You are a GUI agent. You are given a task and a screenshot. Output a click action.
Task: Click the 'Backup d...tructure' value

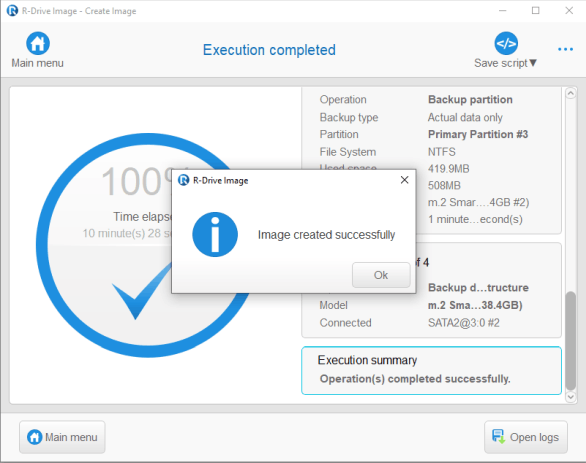click(x=478, y=287)
